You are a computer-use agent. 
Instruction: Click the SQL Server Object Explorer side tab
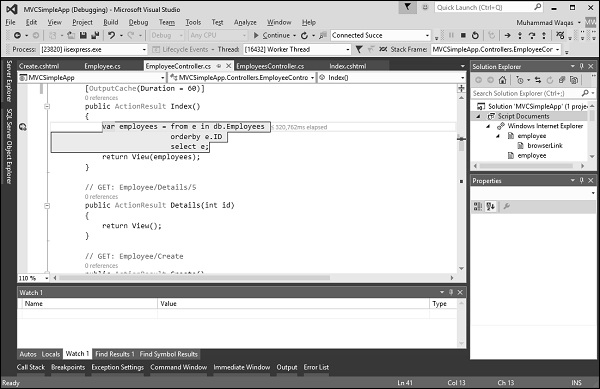tap(9, 146)
